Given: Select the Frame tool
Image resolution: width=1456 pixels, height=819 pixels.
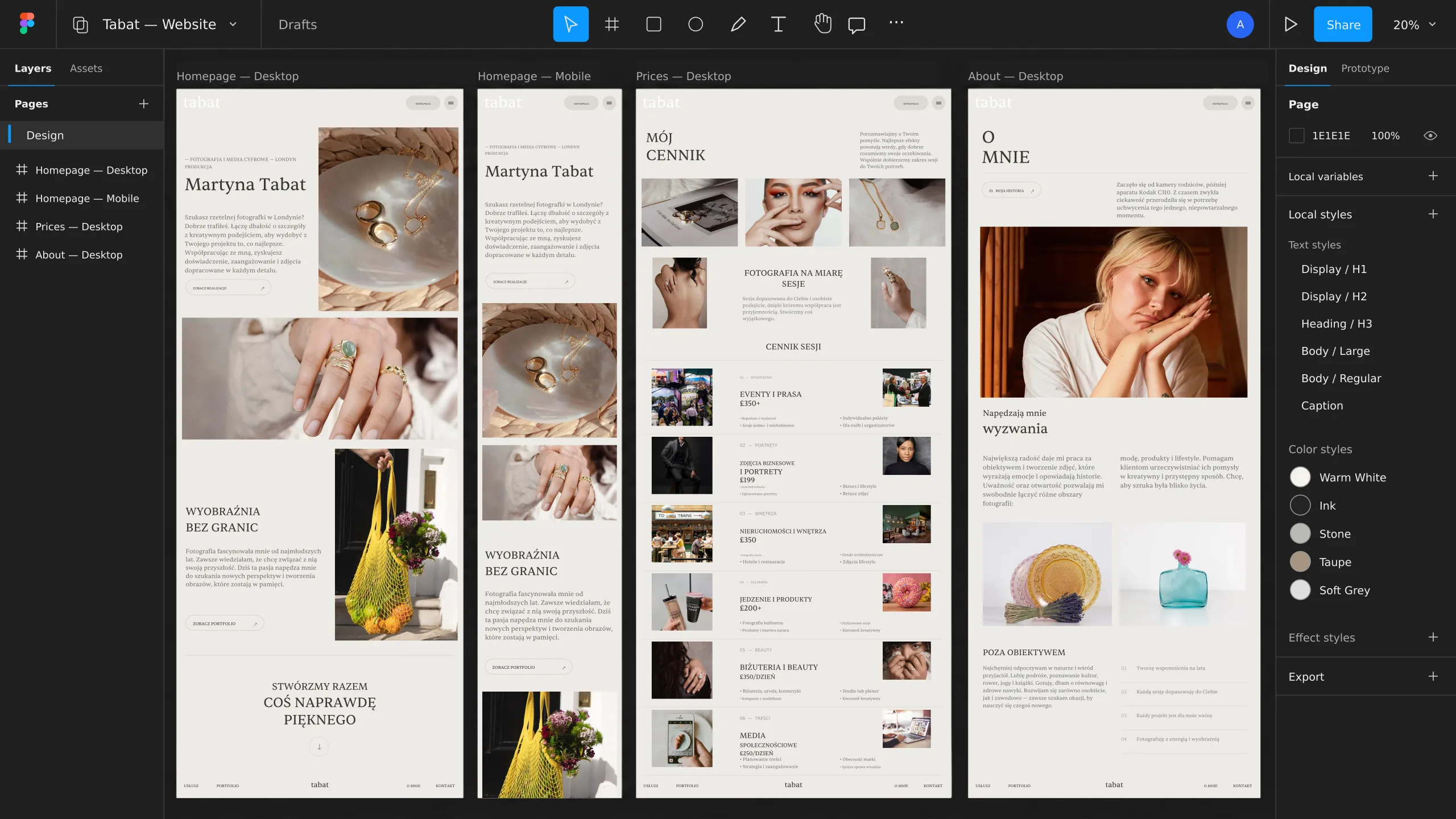Looking at the screenshot, I should (612, 24).
